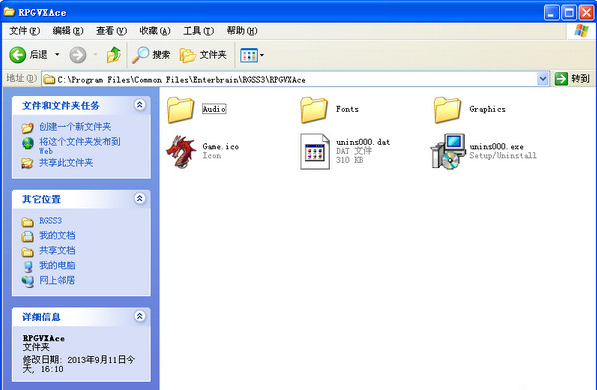Open the 编辑(E) menu
The image size is (597, 390).
click(68, 30)
